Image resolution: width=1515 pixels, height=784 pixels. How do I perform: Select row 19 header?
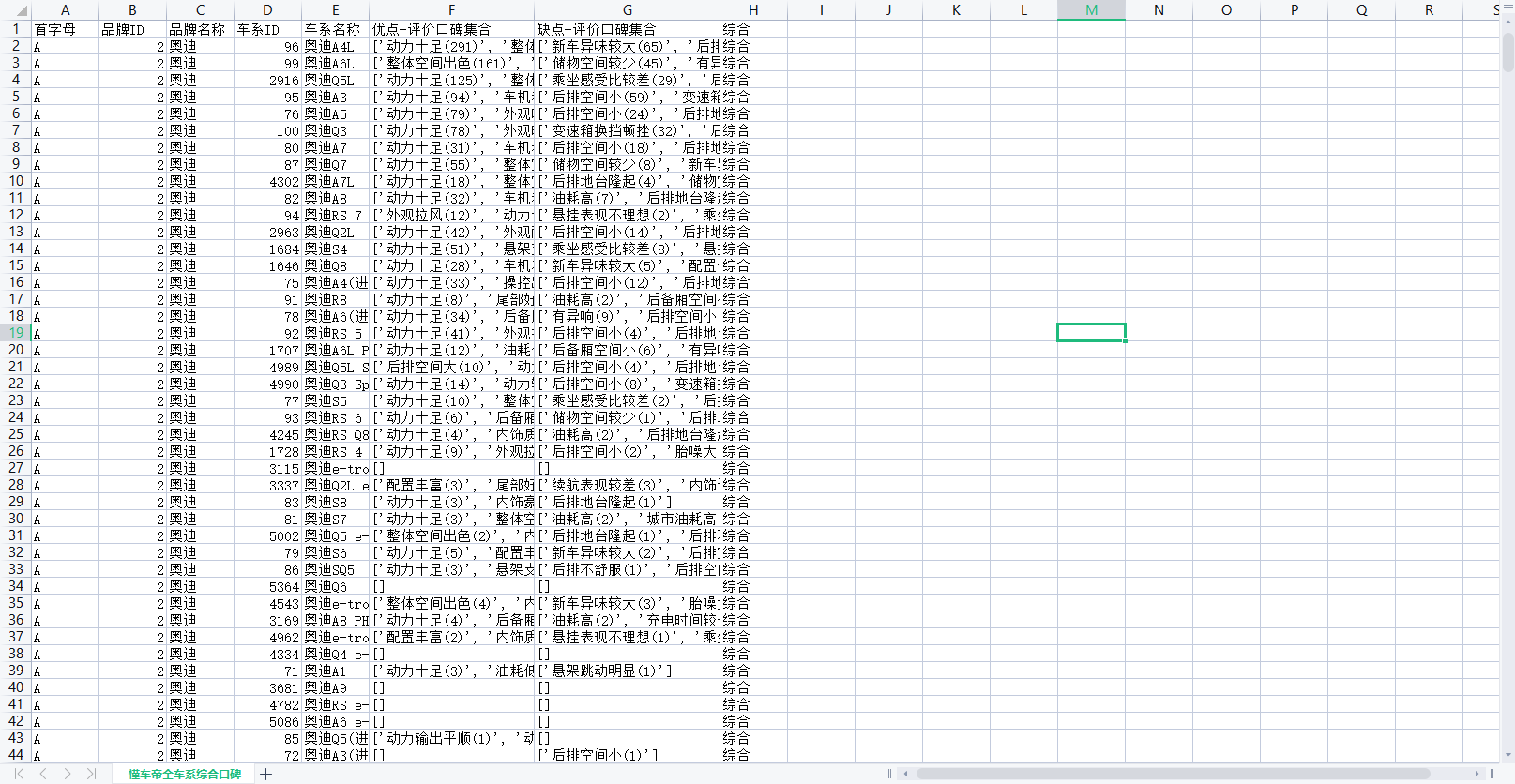click(15, 333)
